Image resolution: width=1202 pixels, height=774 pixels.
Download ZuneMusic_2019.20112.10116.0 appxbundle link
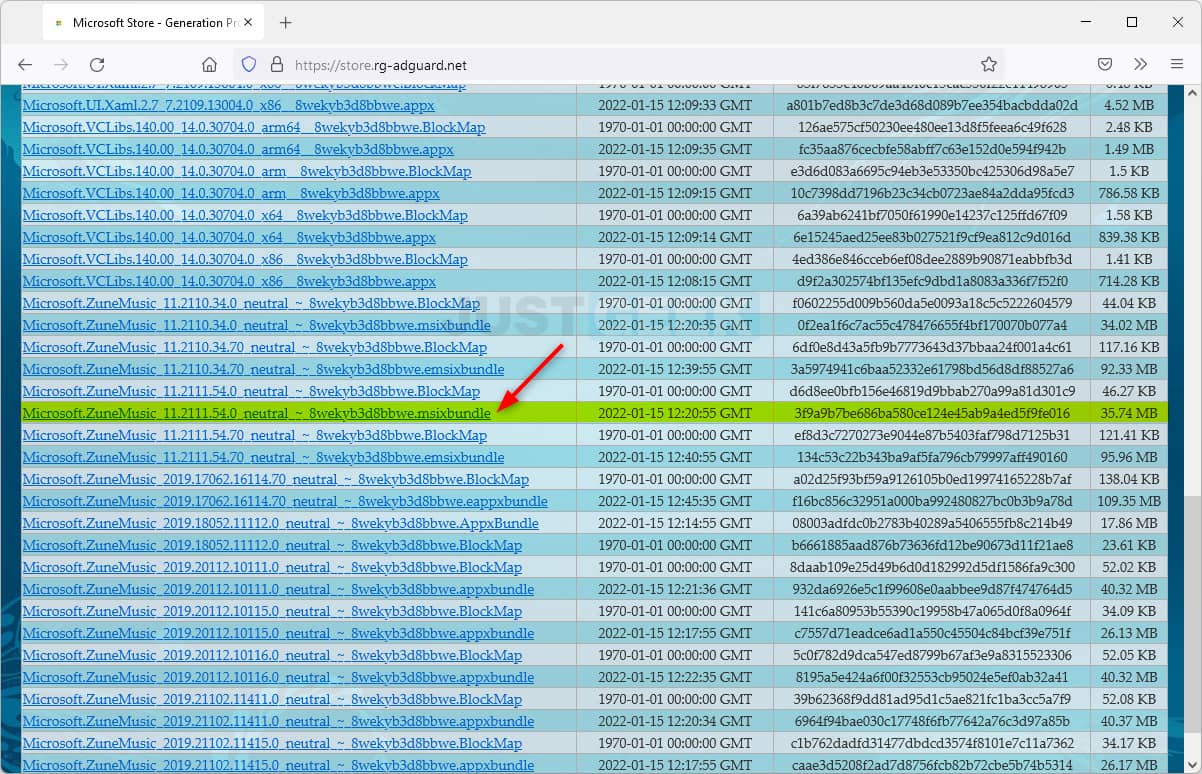tap(278, 677)
